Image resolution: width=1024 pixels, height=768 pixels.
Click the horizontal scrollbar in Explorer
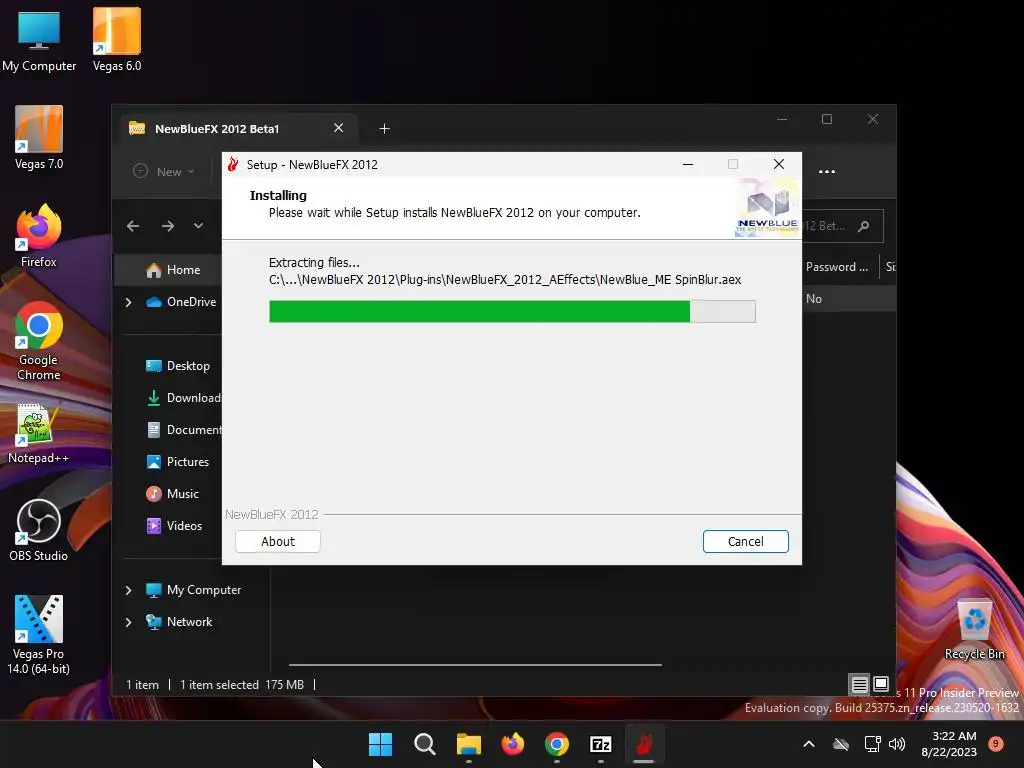click(x=475, y=665)
